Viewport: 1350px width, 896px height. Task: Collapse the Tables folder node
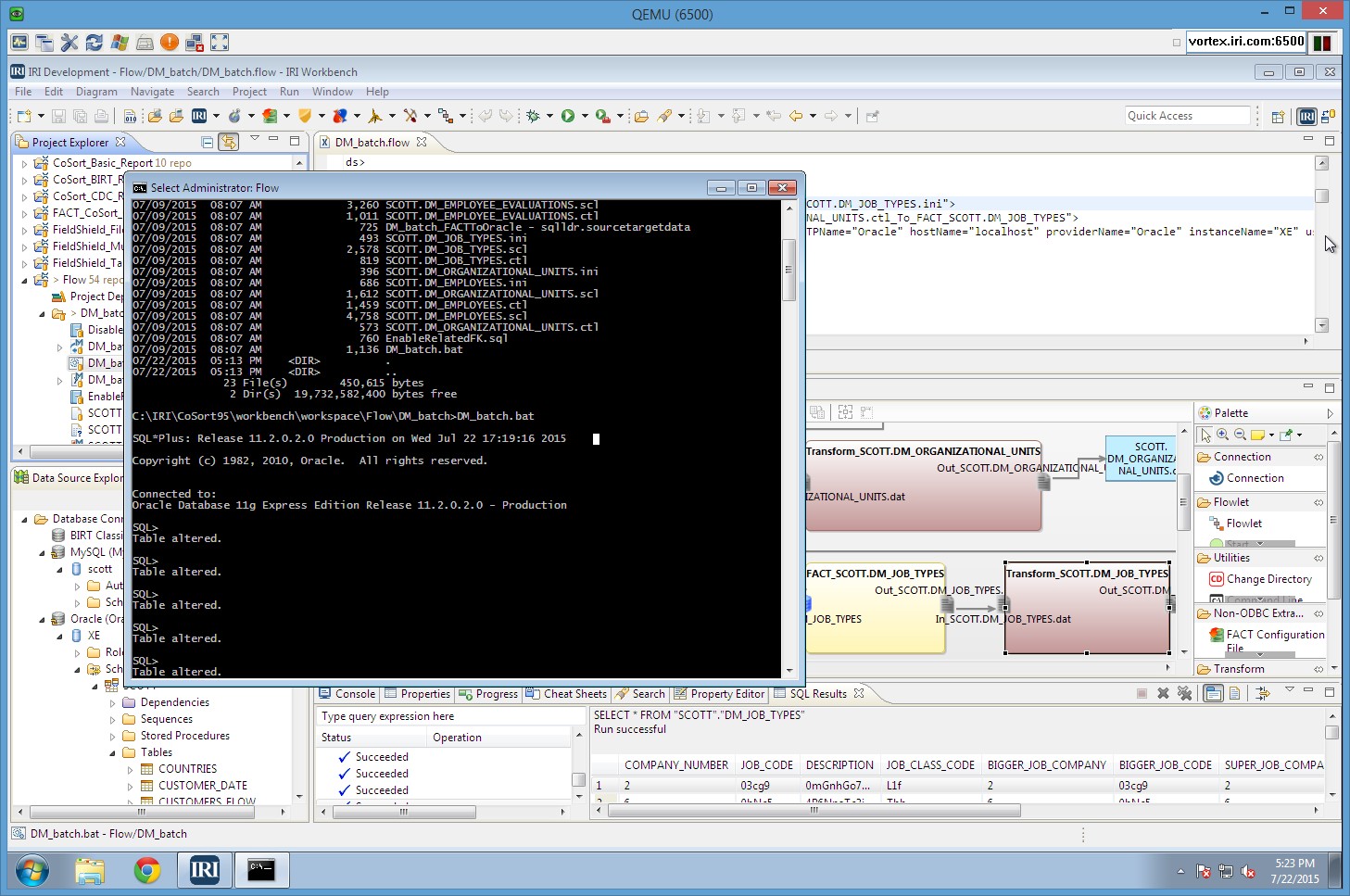pyautogui.click(x=113, y=752)
